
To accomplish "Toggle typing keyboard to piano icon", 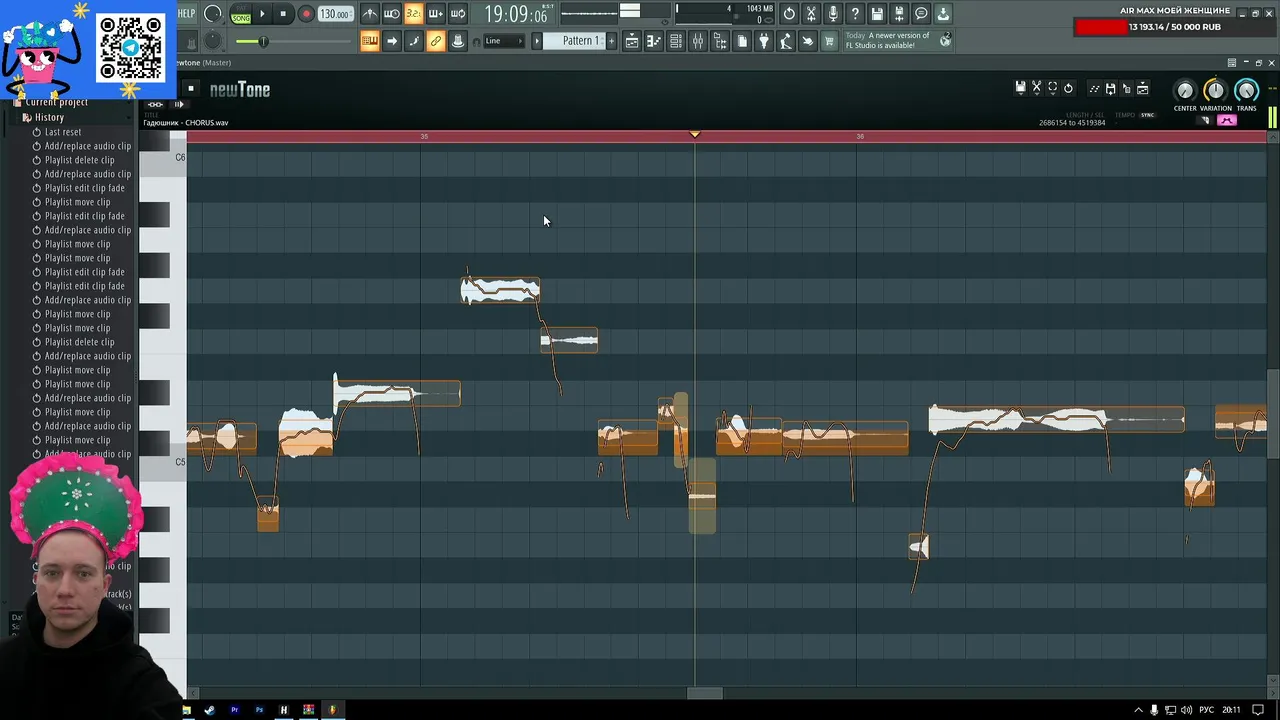I will 370,41.
